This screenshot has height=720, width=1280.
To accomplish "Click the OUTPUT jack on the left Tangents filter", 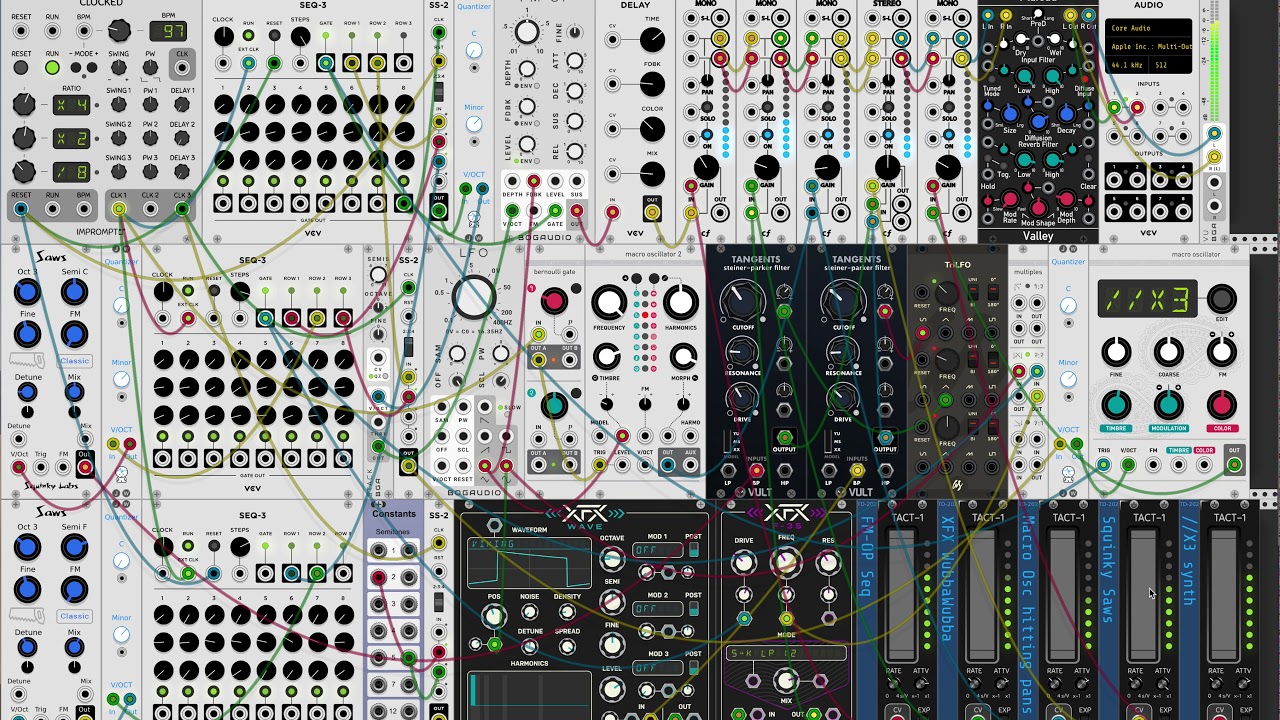I will (x=784, y=437).
